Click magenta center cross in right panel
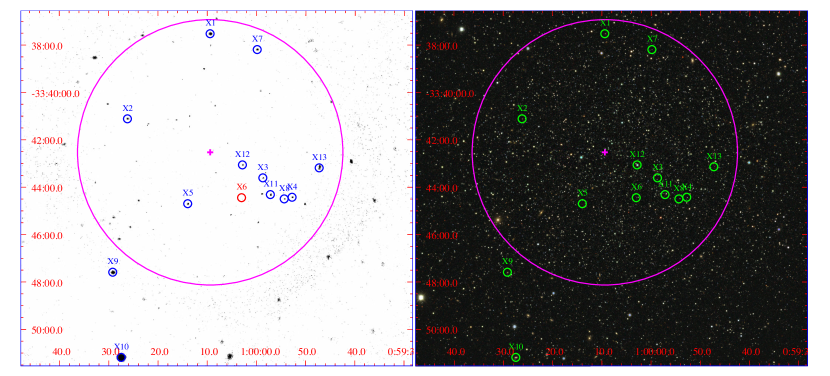 coord(605,152)
